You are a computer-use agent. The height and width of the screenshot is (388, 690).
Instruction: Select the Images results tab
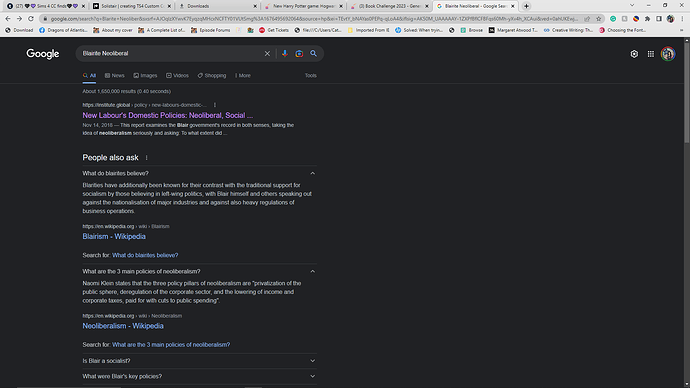point(145,76)
